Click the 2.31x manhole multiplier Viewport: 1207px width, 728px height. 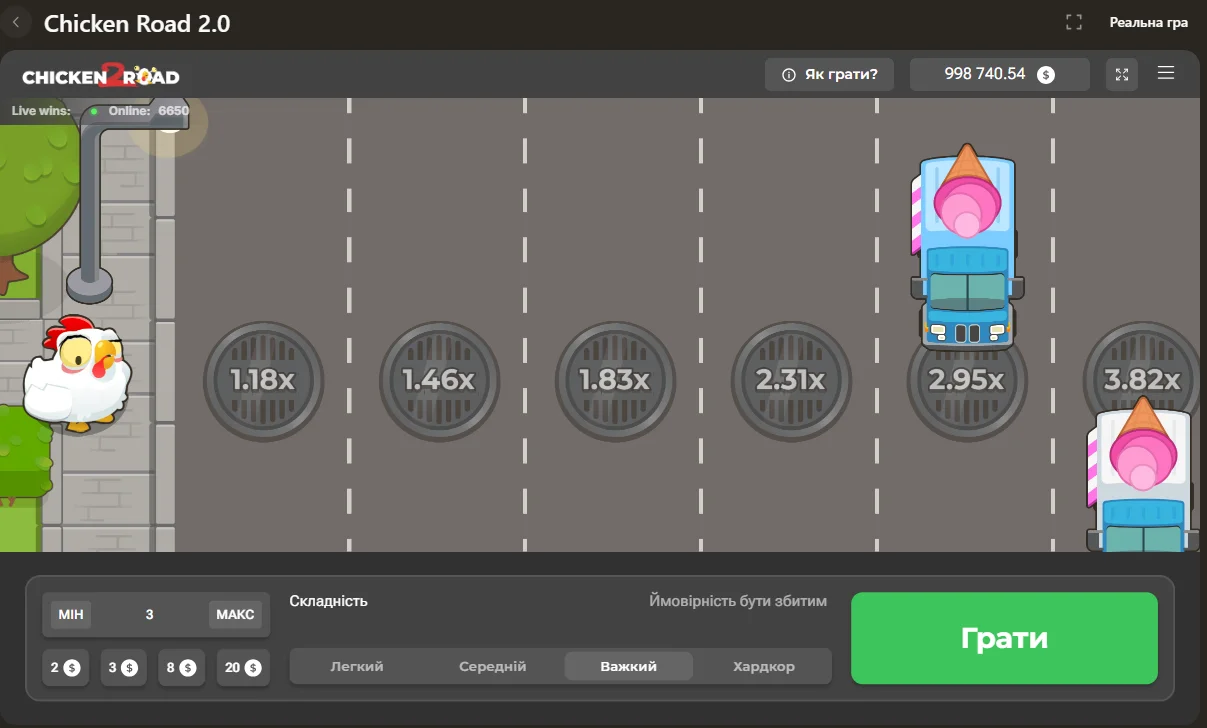coord(791,380)
